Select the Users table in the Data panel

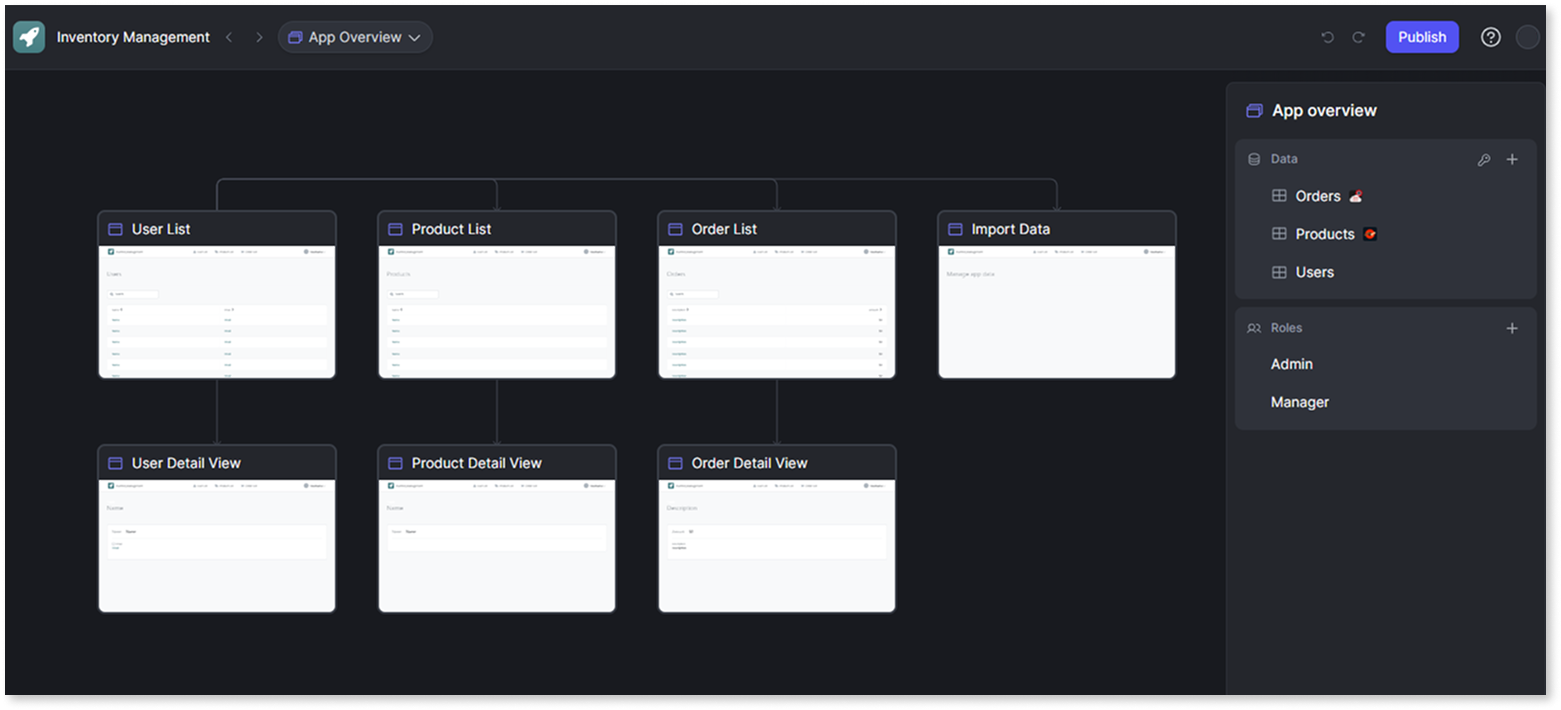coord(1315,272)
